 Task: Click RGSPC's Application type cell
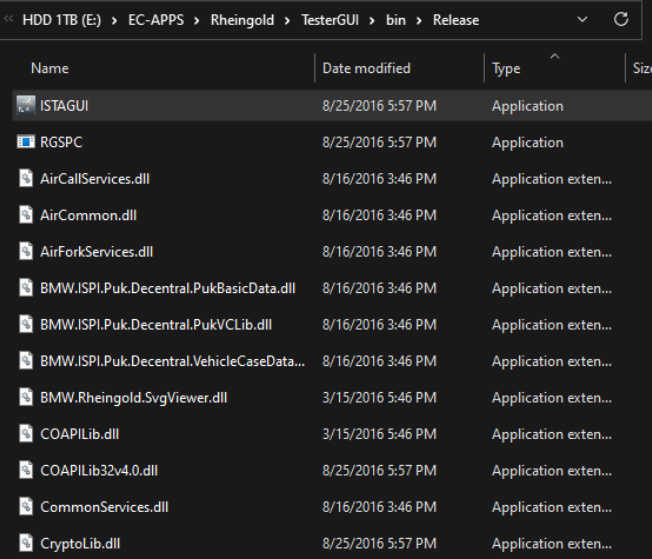(528, 143)
